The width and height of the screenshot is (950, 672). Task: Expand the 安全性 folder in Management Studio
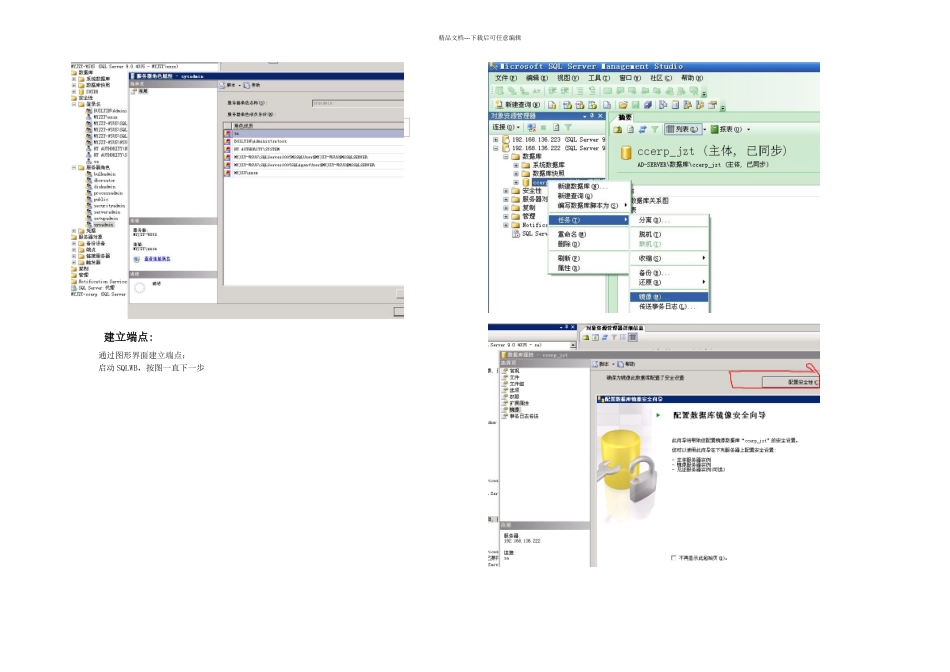506,191
